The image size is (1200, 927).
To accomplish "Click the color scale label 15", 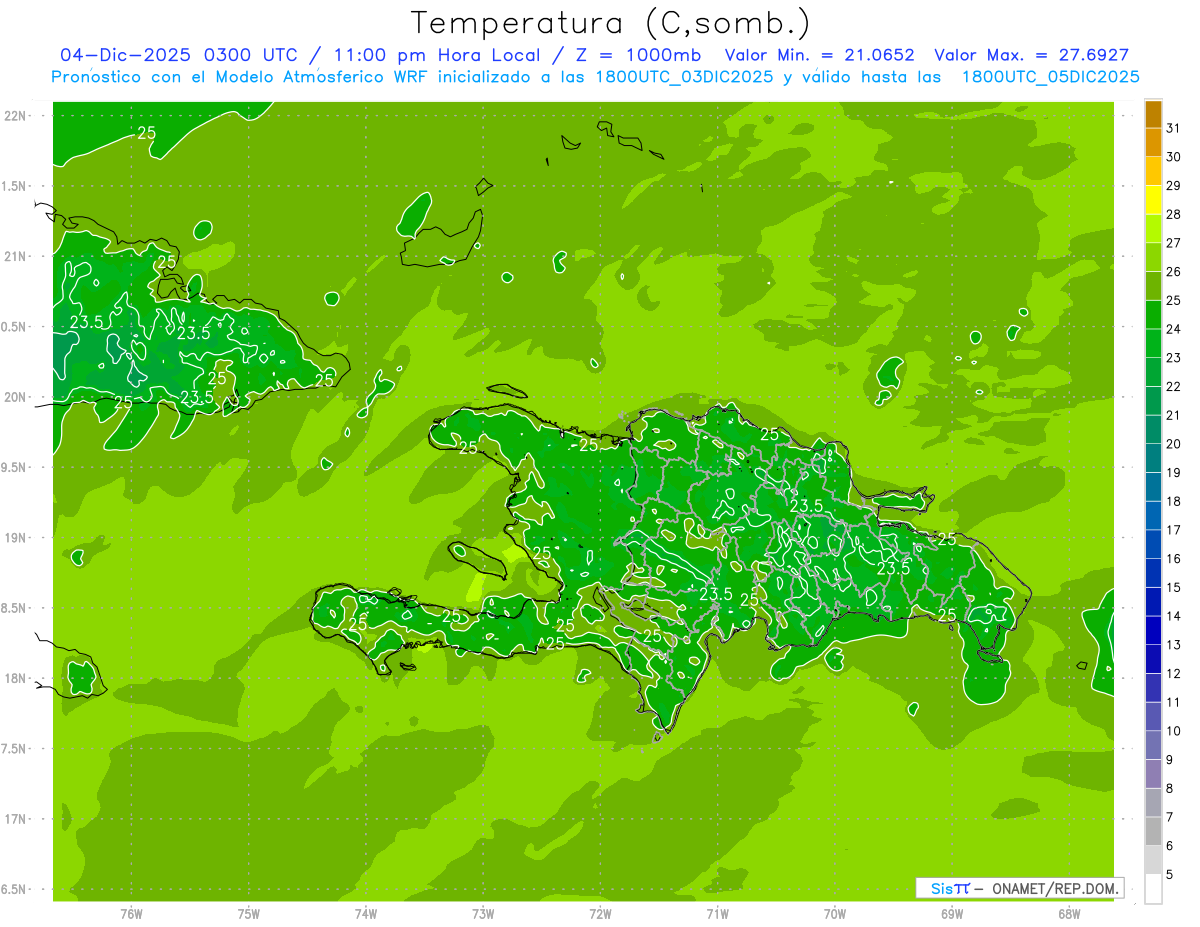I will (x=1174, y=587).
